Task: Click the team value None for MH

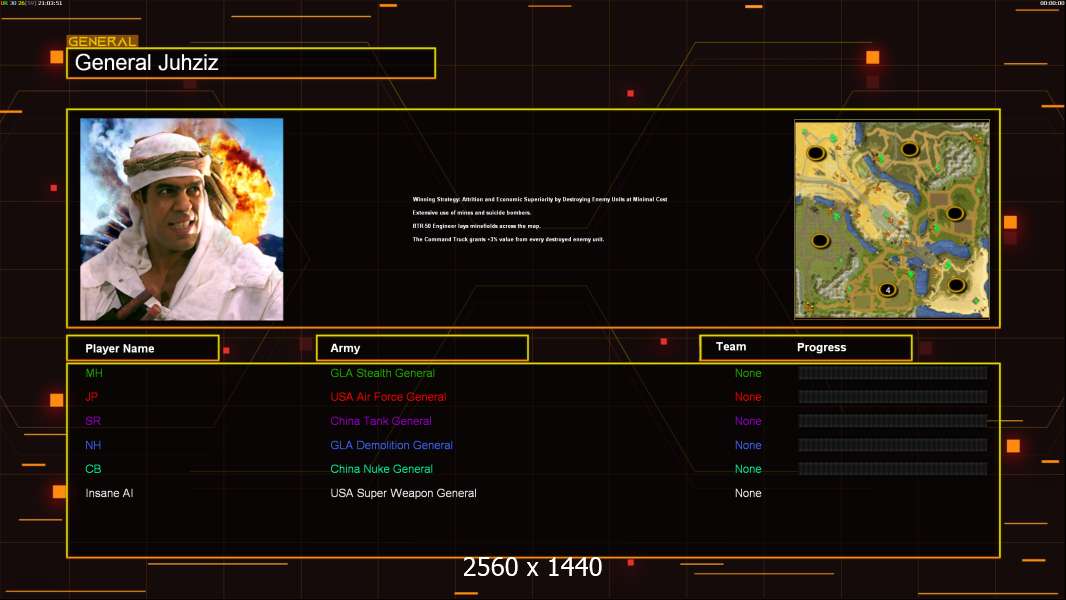Action: pyautogui.click(x=748, y=373)
